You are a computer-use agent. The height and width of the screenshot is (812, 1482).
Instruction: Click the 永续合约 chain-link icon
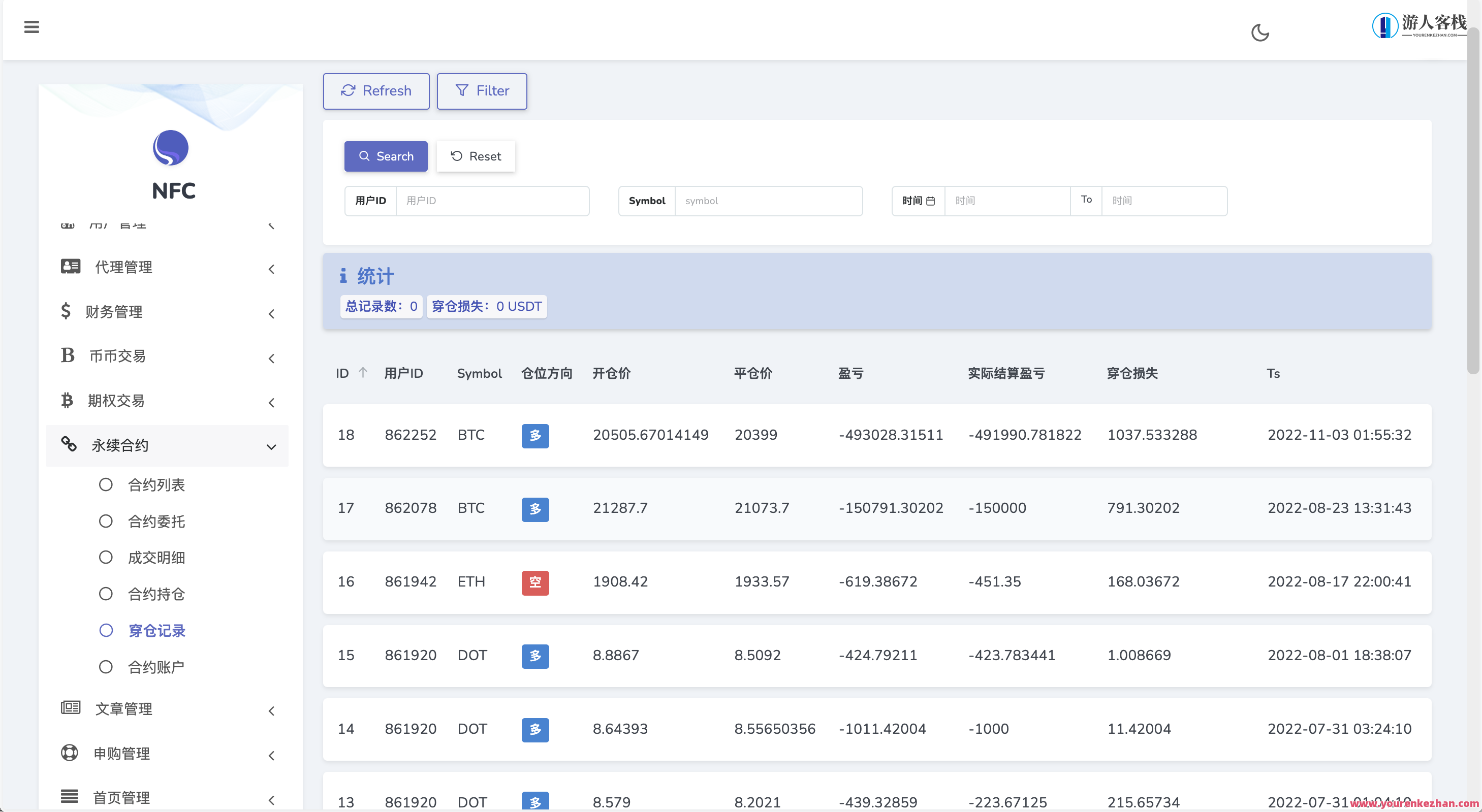69,444
